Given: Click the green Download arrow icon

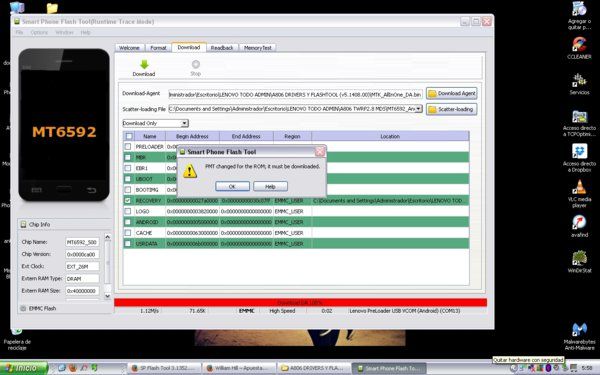Looking at the screenshot, I should [x=144, y=64].
